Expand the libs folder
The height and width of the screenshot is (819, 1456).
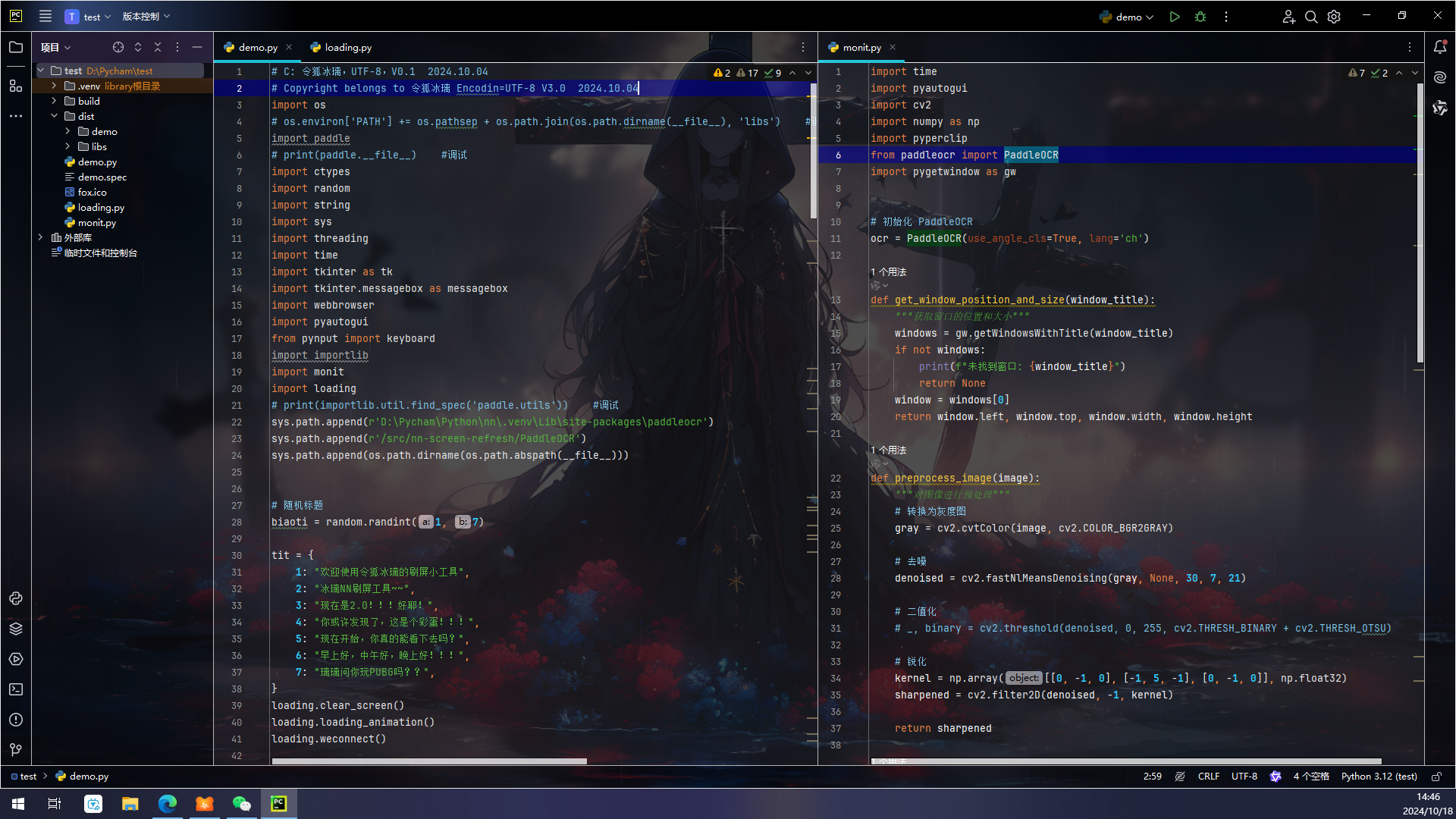(x=67, y=146)
